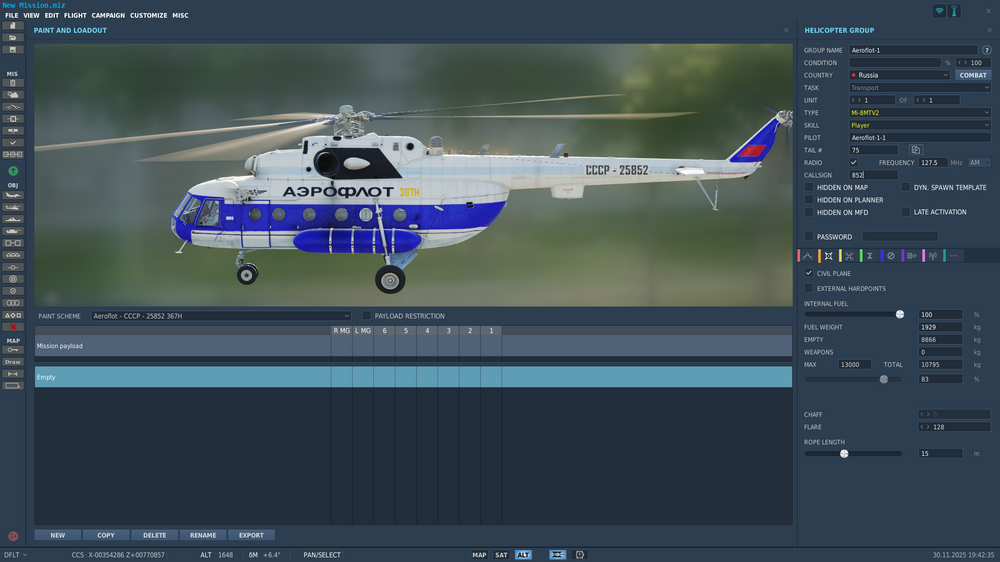Click the COMBAT button next to country
This screenshot has width=1000, height=562.
pyautogui.click(x=973, y=75)
